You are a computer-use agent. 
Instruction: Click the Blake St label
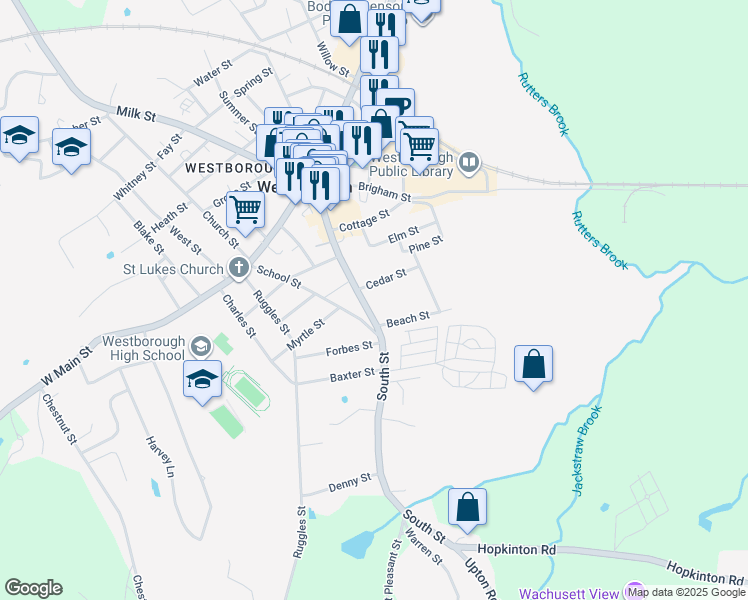149,237
